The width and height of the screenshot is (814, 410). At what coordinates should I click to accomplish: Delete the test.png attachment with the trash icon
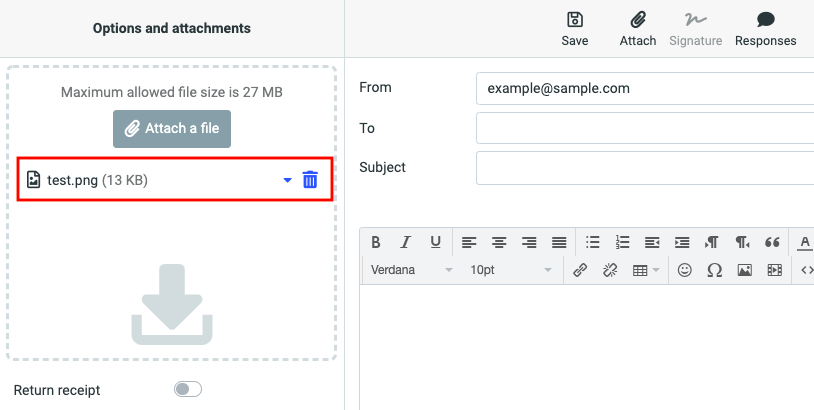310,180
